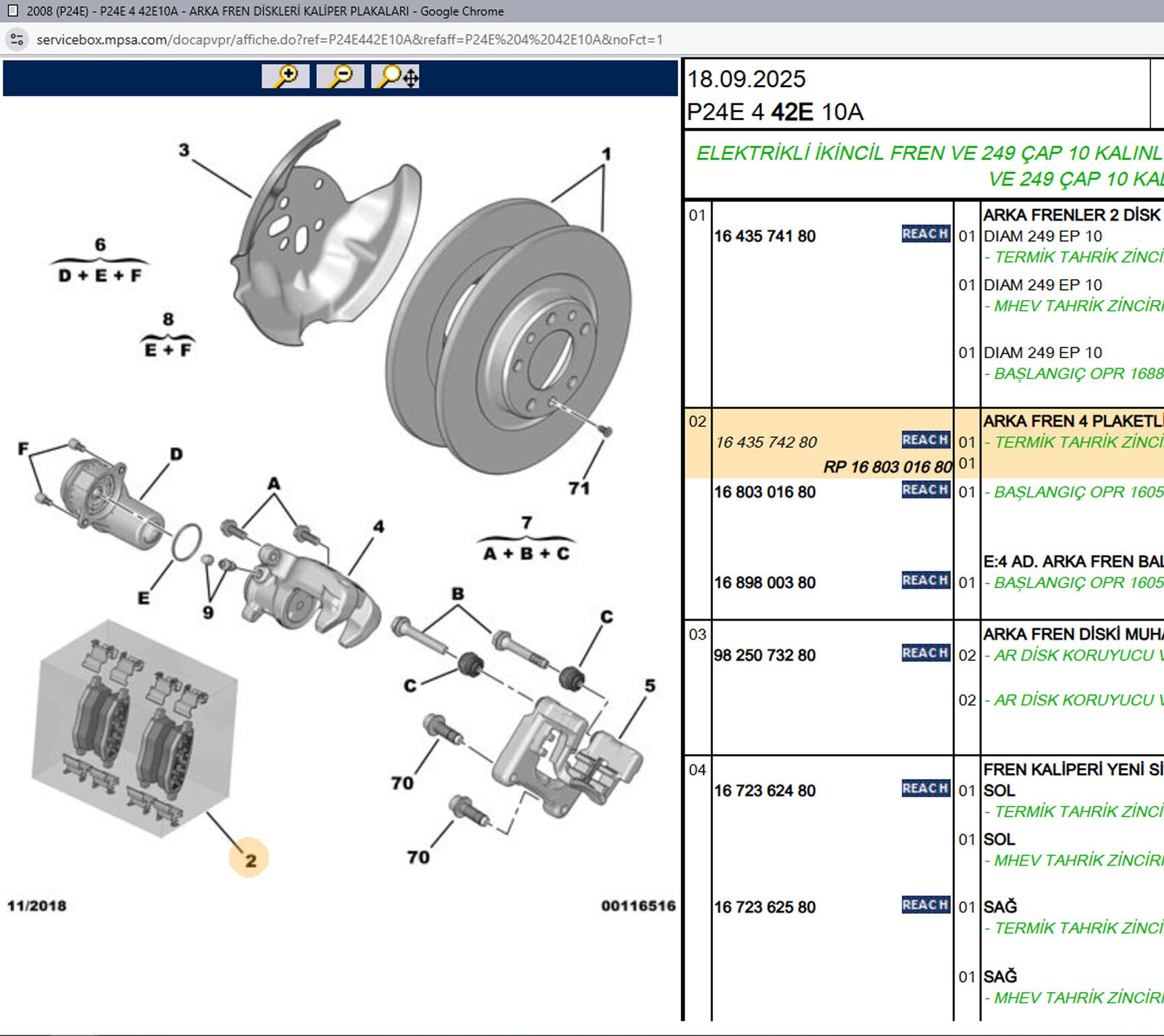Open part number 16 435 741 80
The height and width of the screenshot is (1036, 1164).
click(765, 237)
